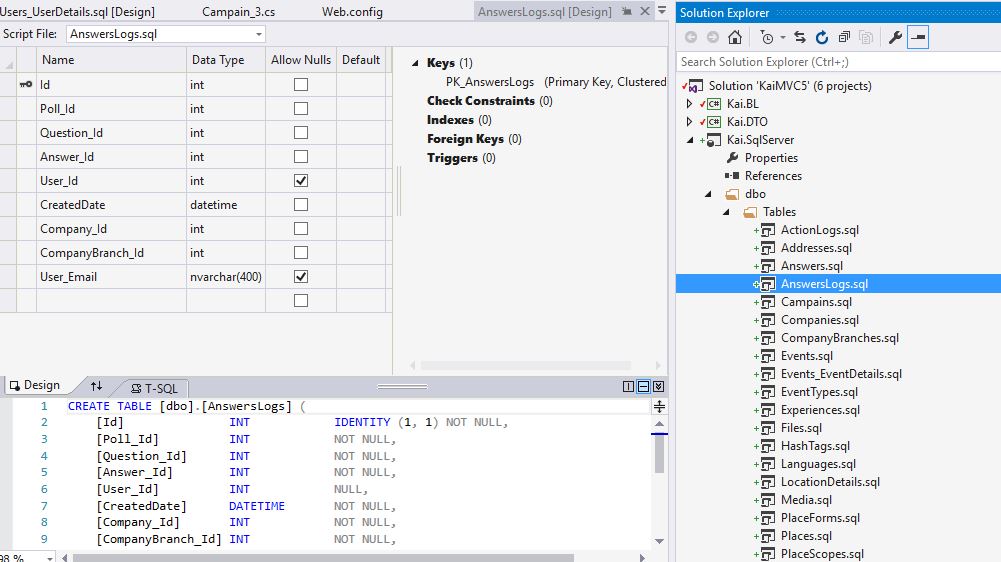The image size is (1001, 562).
Task: Click the ActionLogs.sql table icon
Action: click(x=768, y=231)
